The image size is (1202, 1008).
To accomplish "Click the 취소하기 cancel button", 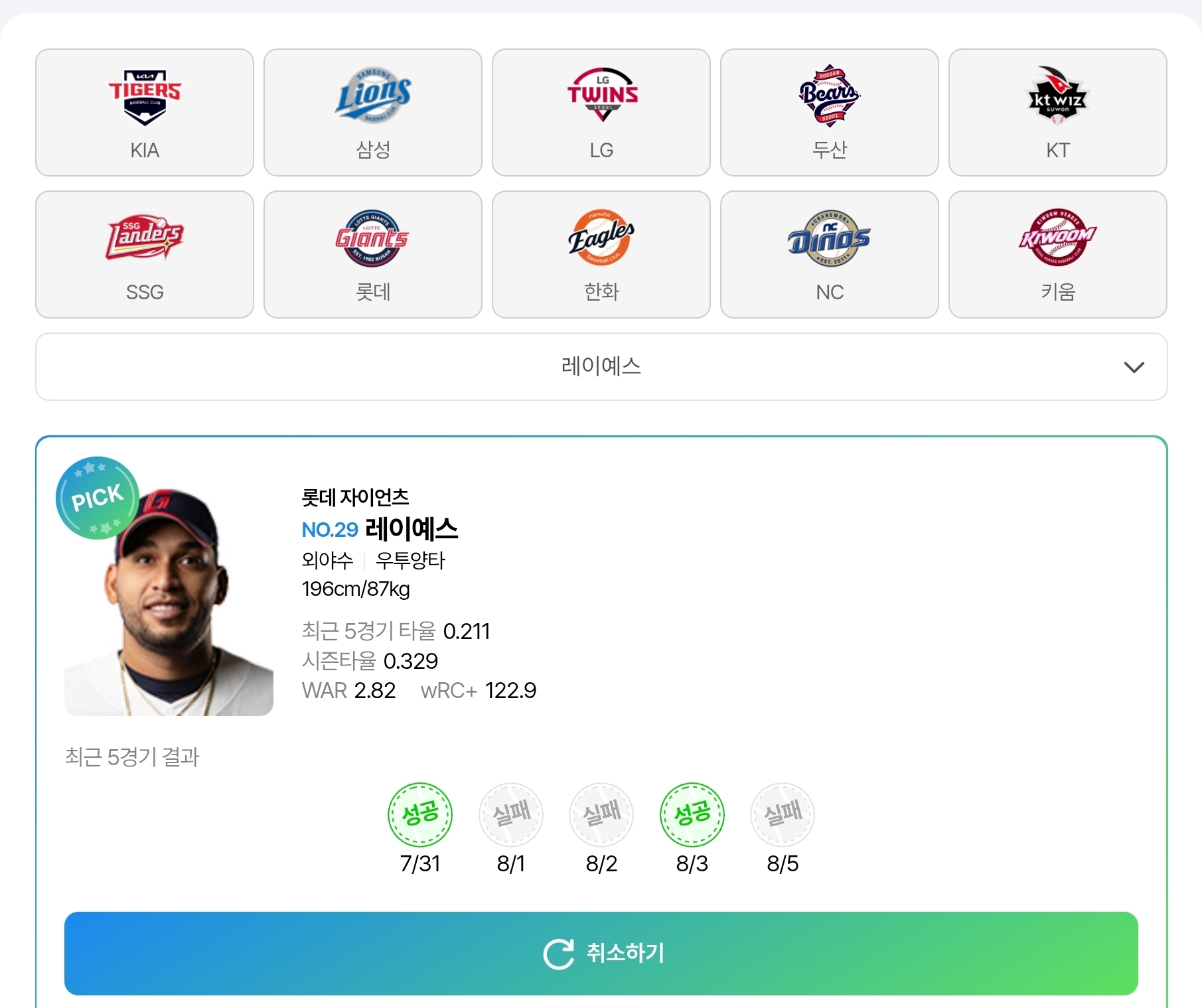I will (601, 953).
